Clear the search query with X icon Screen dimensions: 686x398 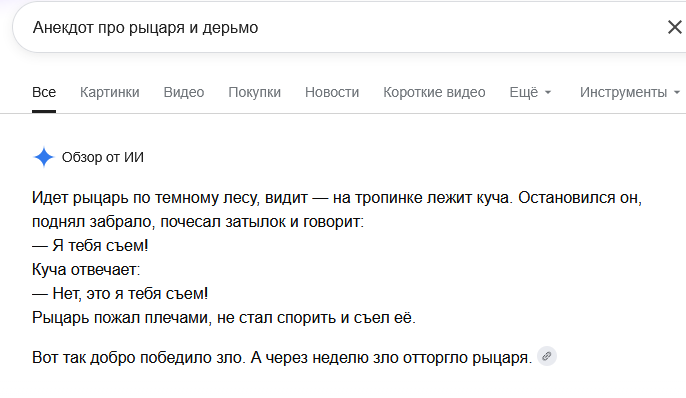point(675,27)
